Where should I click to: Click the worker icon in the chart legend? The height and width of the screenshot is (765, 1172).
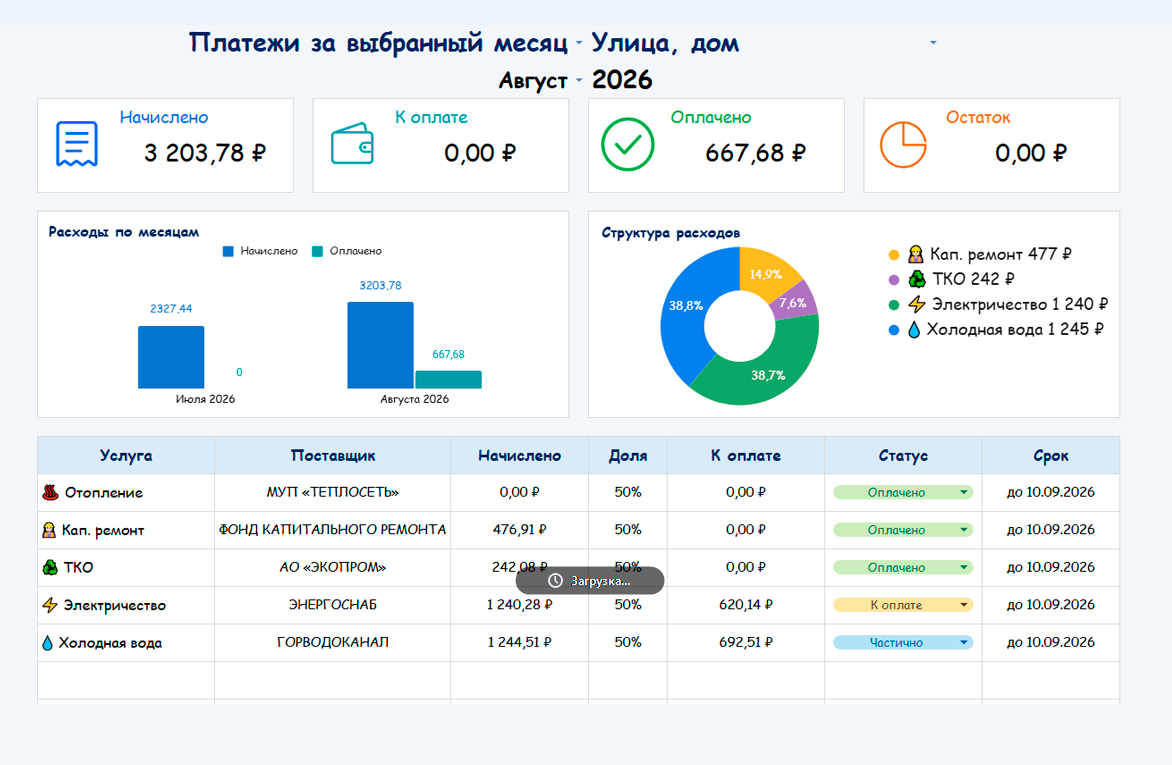[x=916, y=254]
